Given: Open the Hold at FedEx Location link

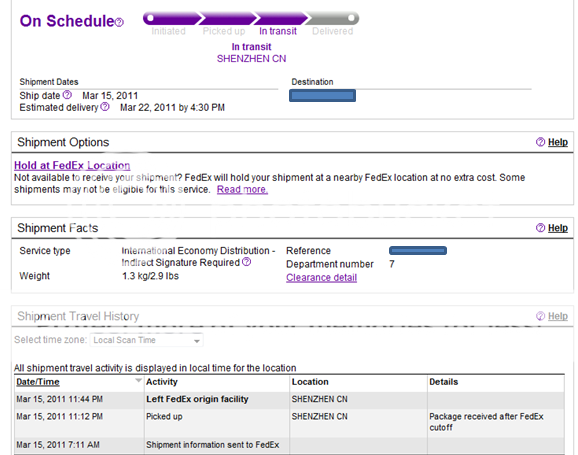Looking at the screenshot, I should click(x=72, y=166).
